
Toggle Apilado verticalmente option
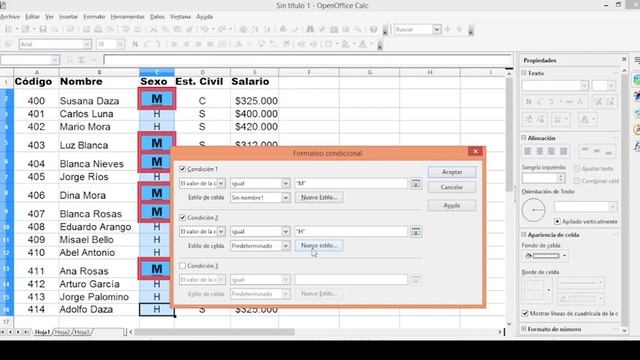[557, 221]
